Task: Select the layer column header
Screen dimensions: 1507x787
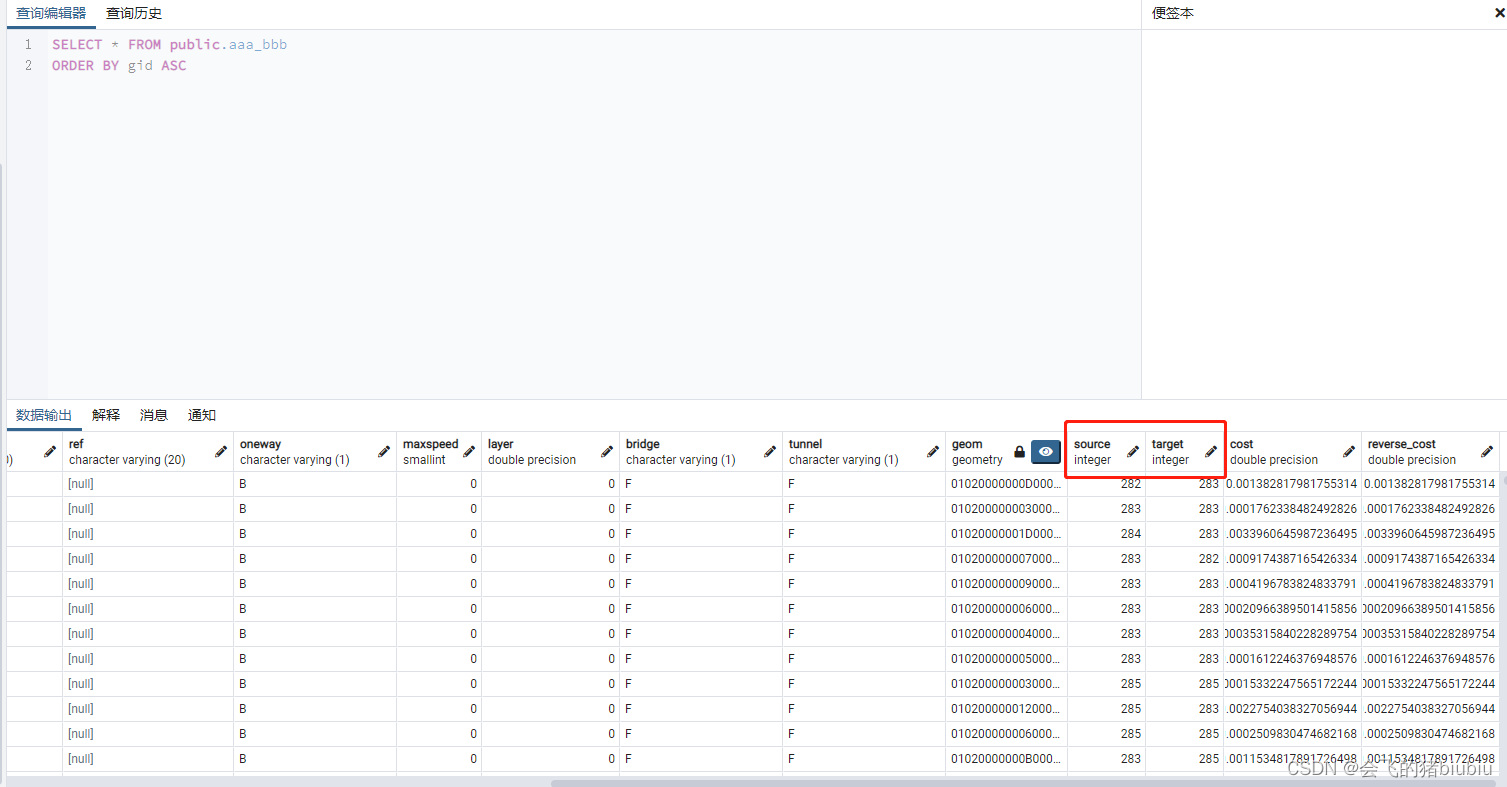Action: click(550, 452)
